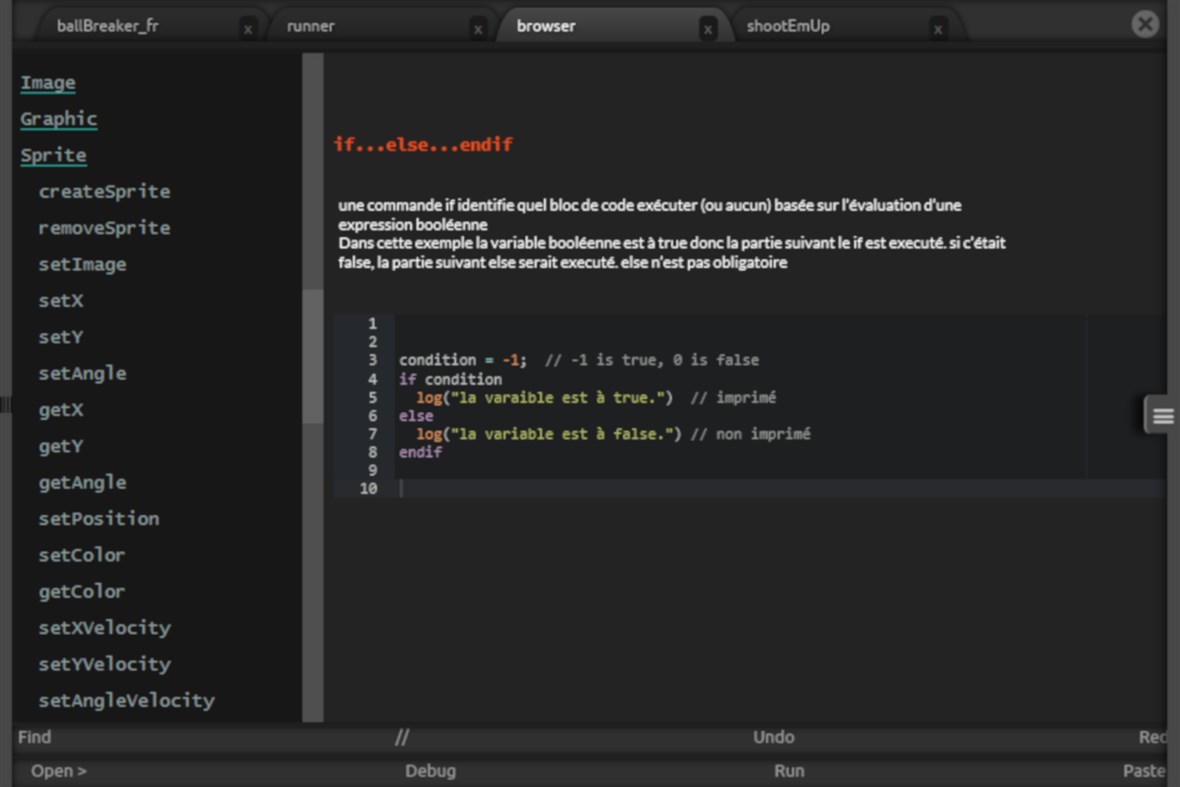Select the browser tab
Viewport: 1180px width, 787px height.
point(546,26)
